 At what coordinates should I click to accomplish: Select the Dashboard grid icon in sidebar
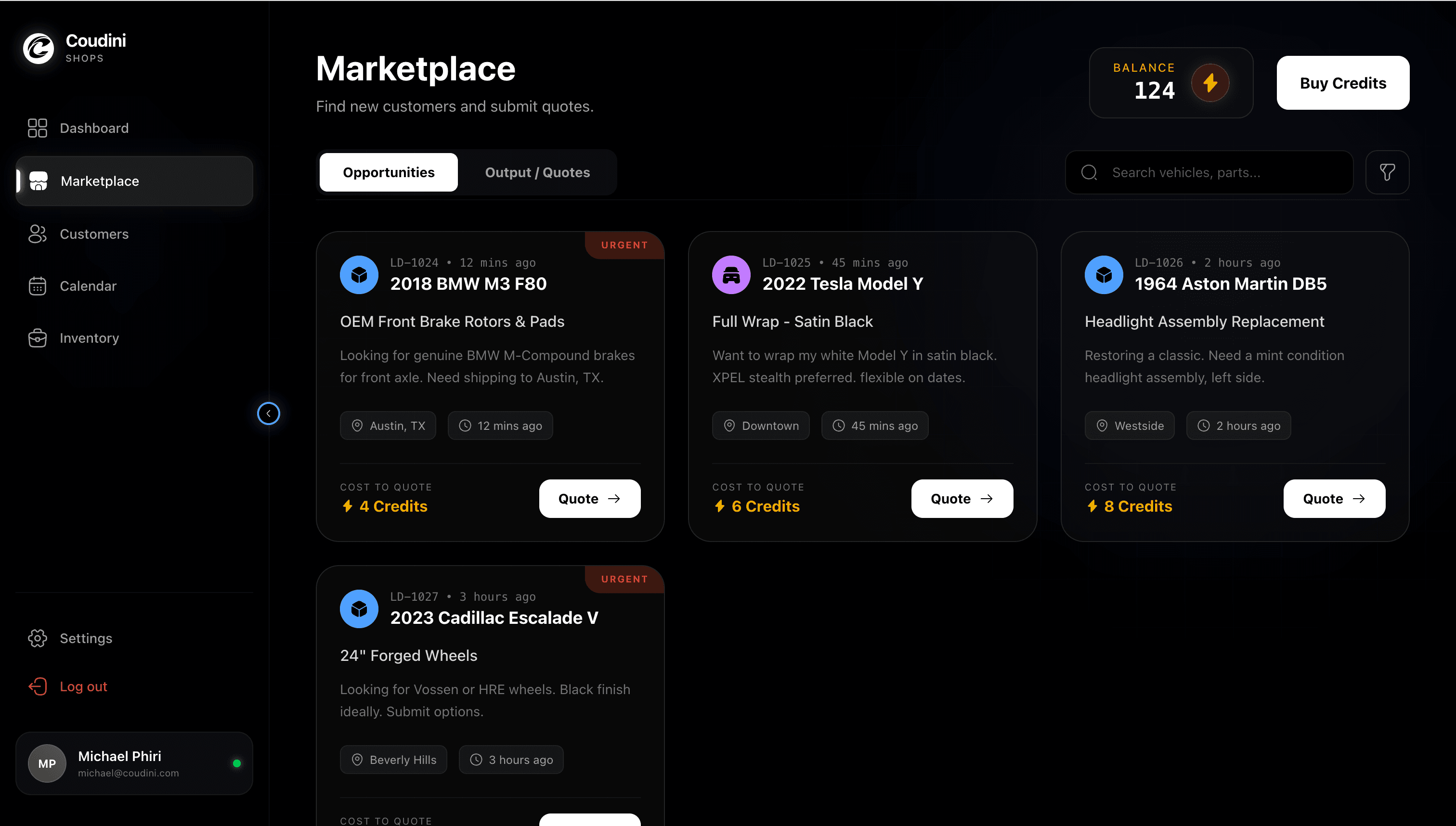click(x=37, y=128)
